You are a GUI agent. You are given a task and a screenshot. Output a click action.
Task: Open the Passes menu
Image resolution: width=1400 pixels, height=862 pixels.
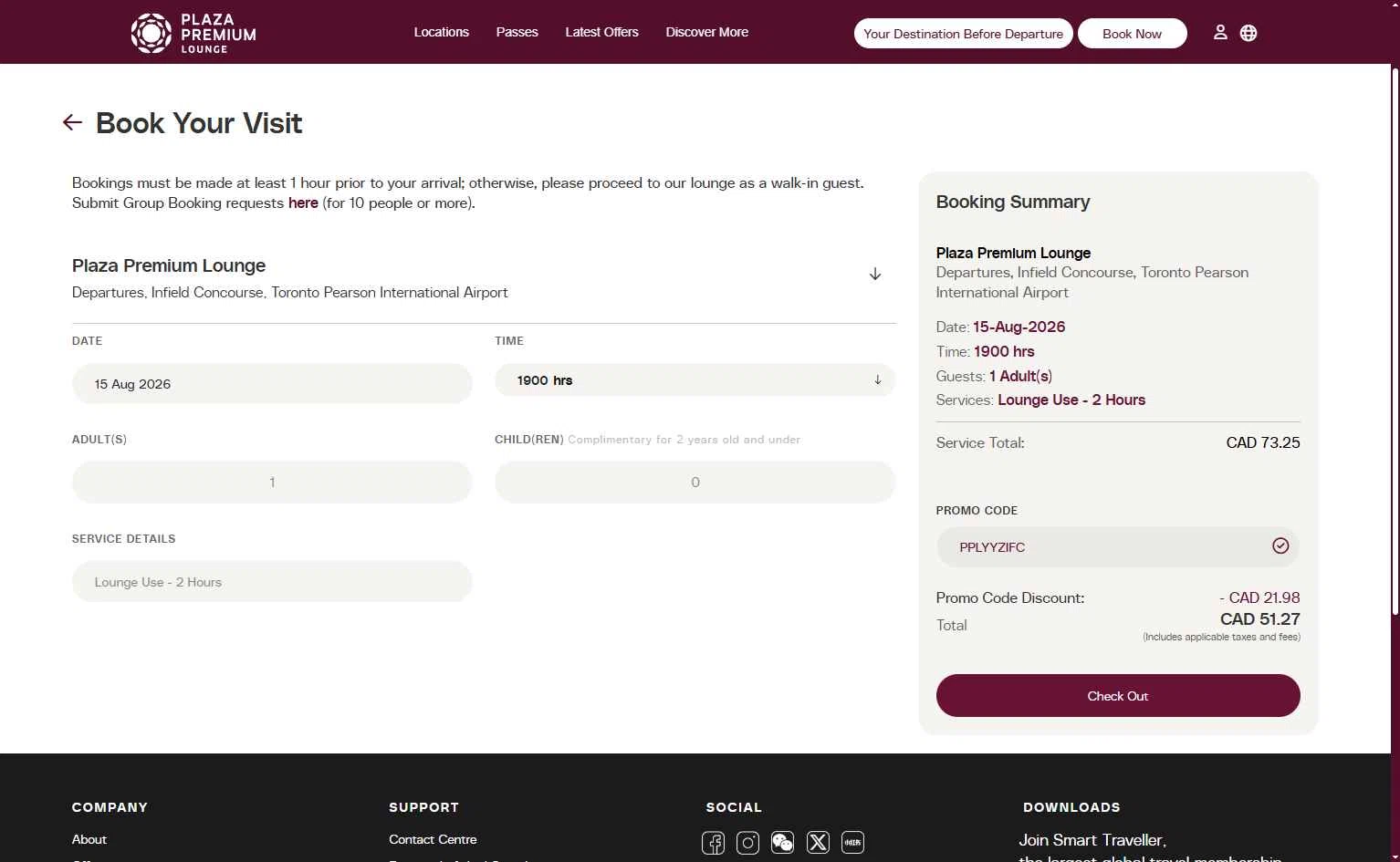click(517, 32)
